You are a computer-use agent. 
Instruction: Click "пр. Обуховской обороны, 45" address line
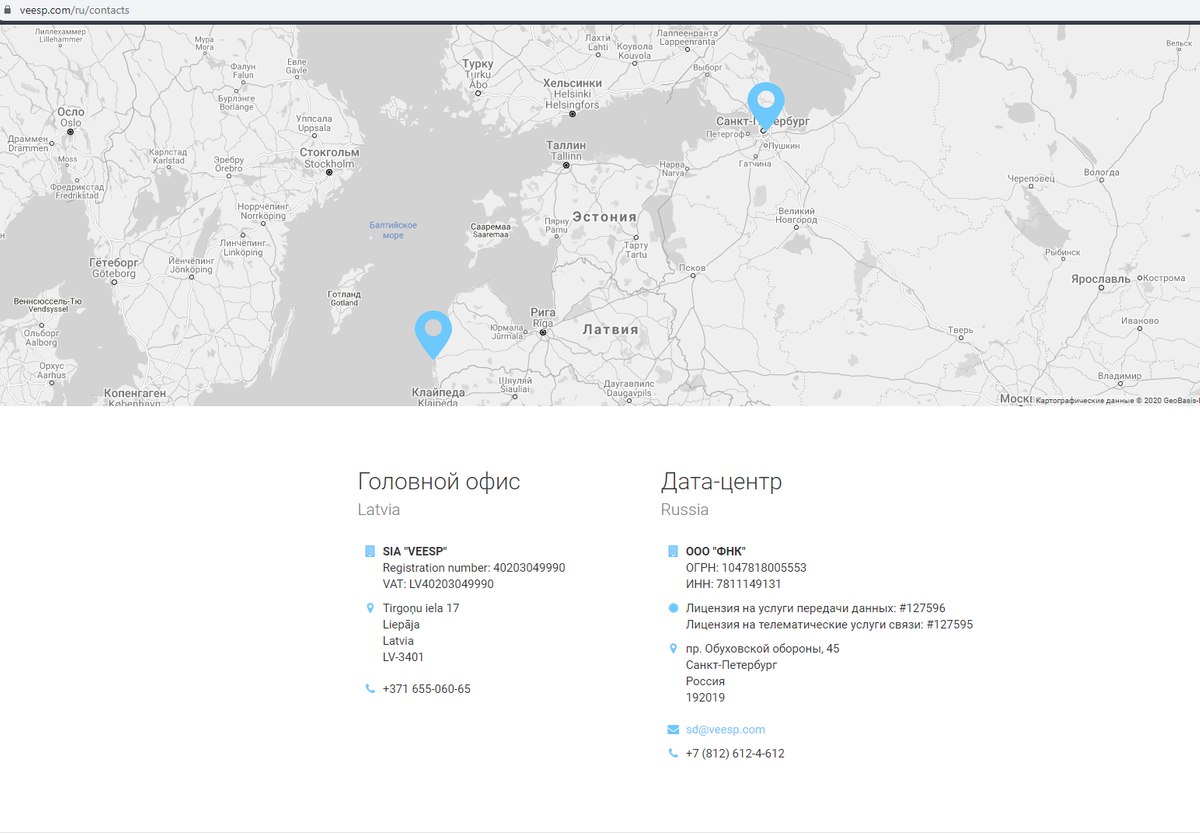763,649
